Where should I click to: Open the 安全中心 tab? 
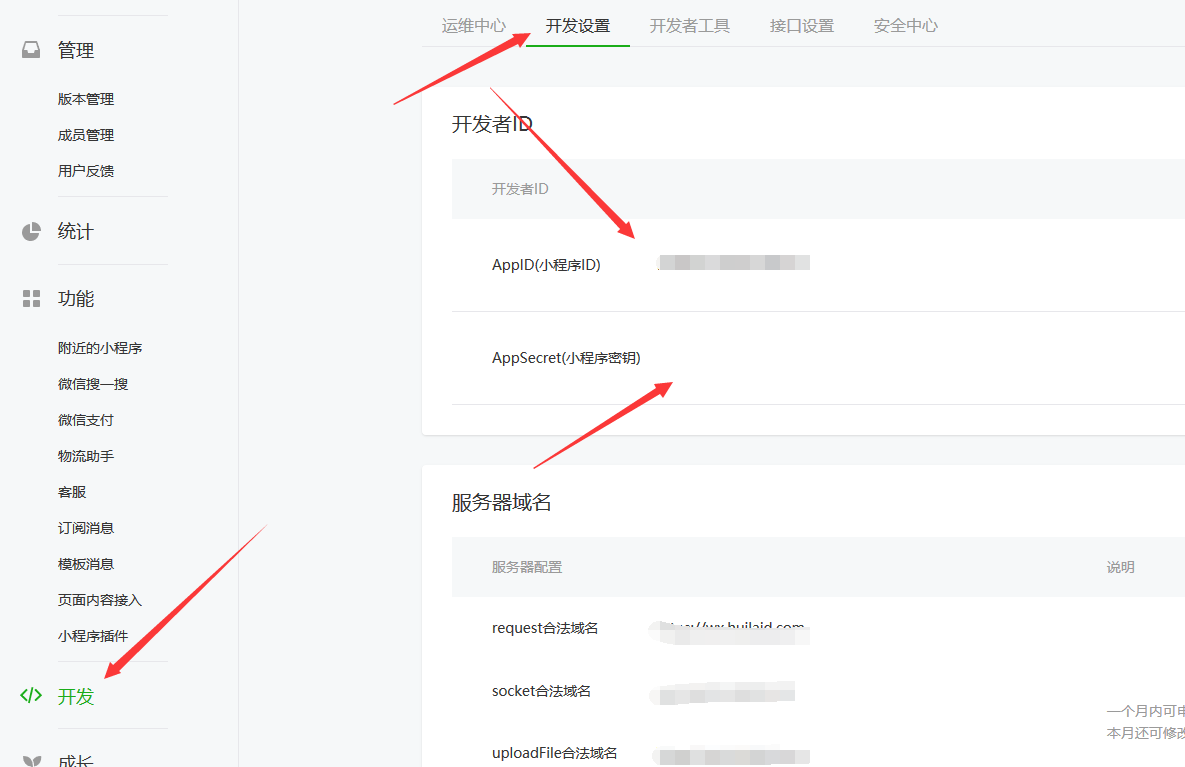coord(905,26)
